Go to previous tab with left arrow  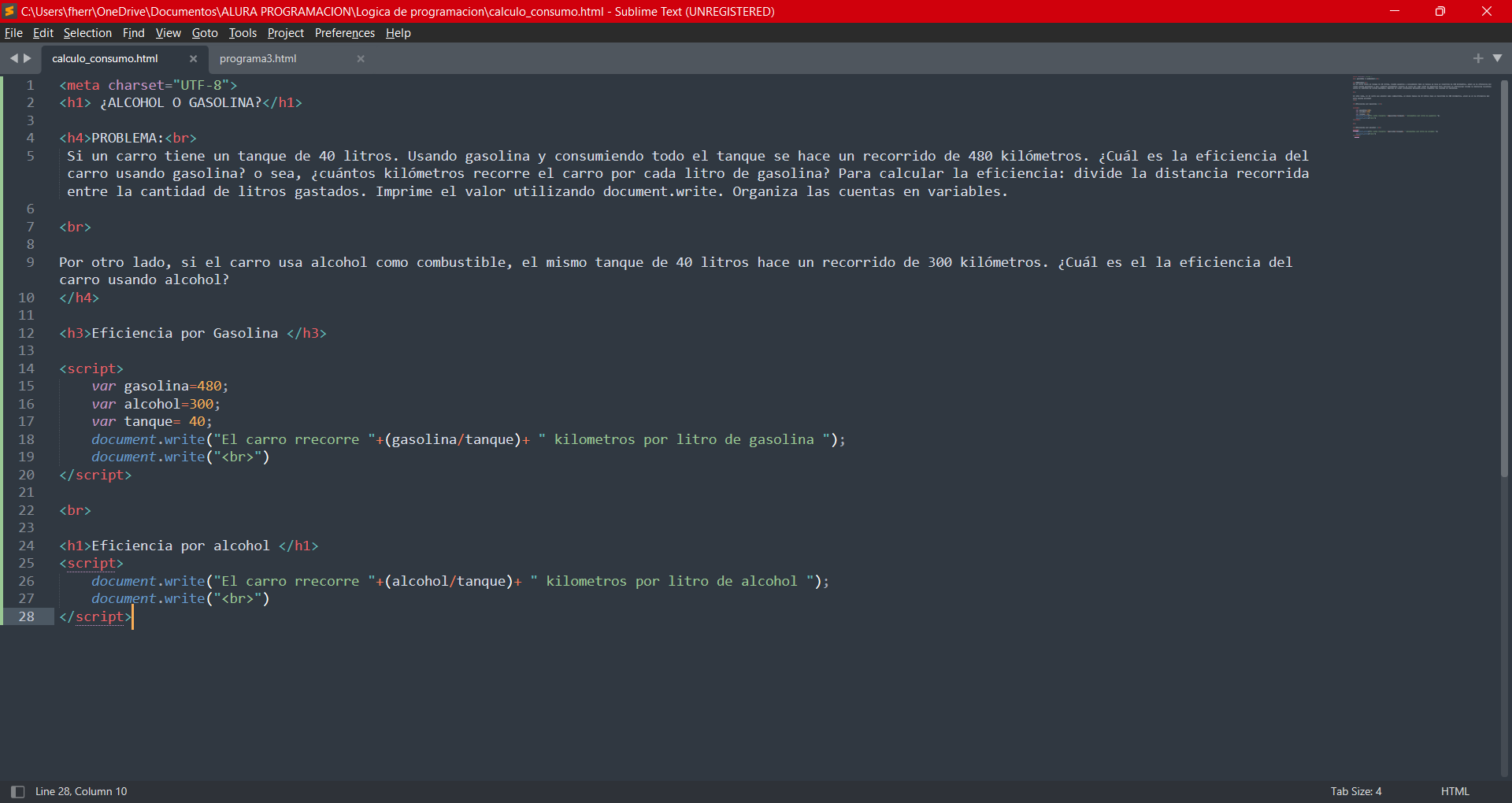click(13, 58)
